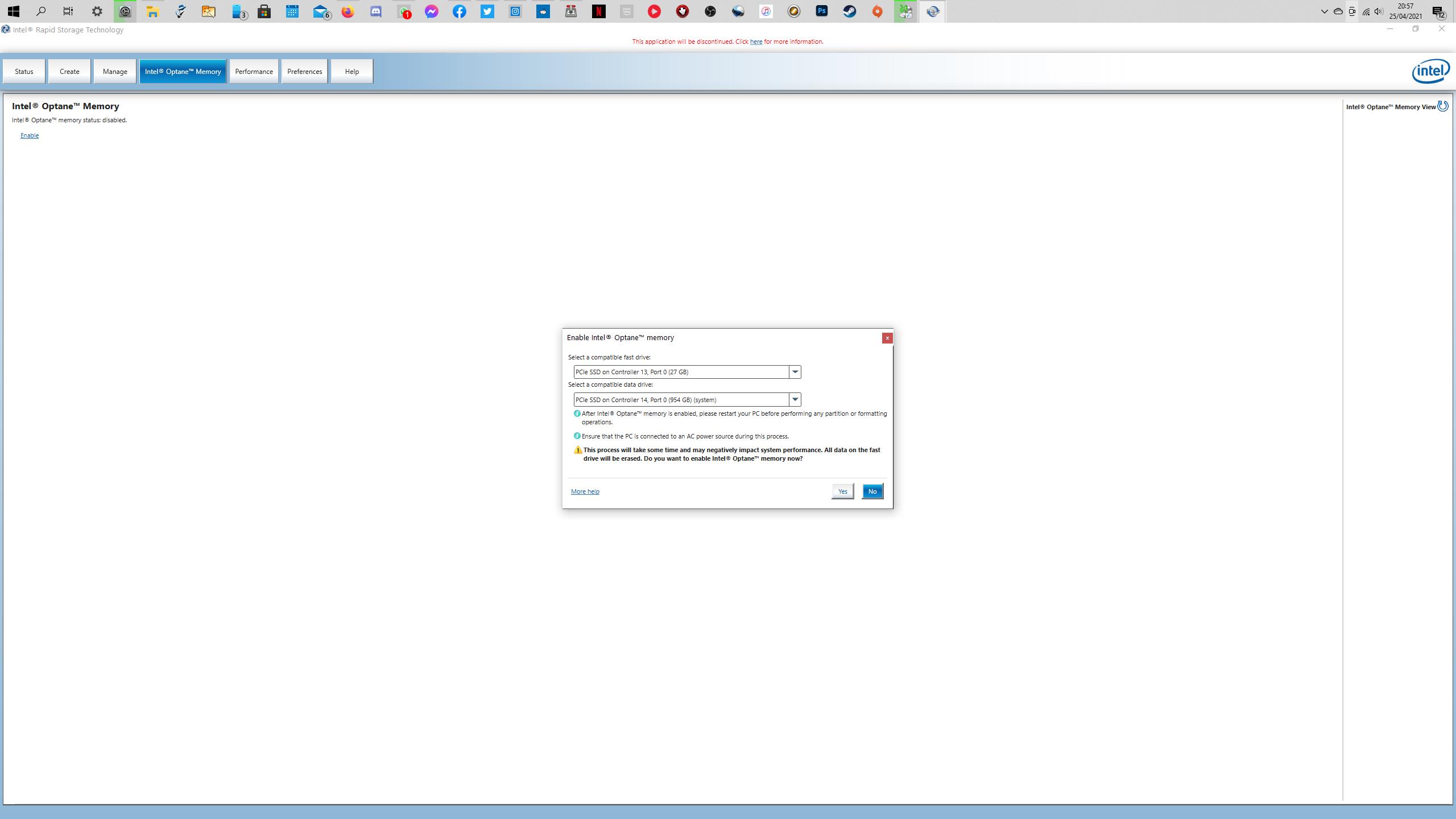This screenshot has width=1456, height=819.
Task: Open Settings gear on the taskbar
Action: coord(97,11)
